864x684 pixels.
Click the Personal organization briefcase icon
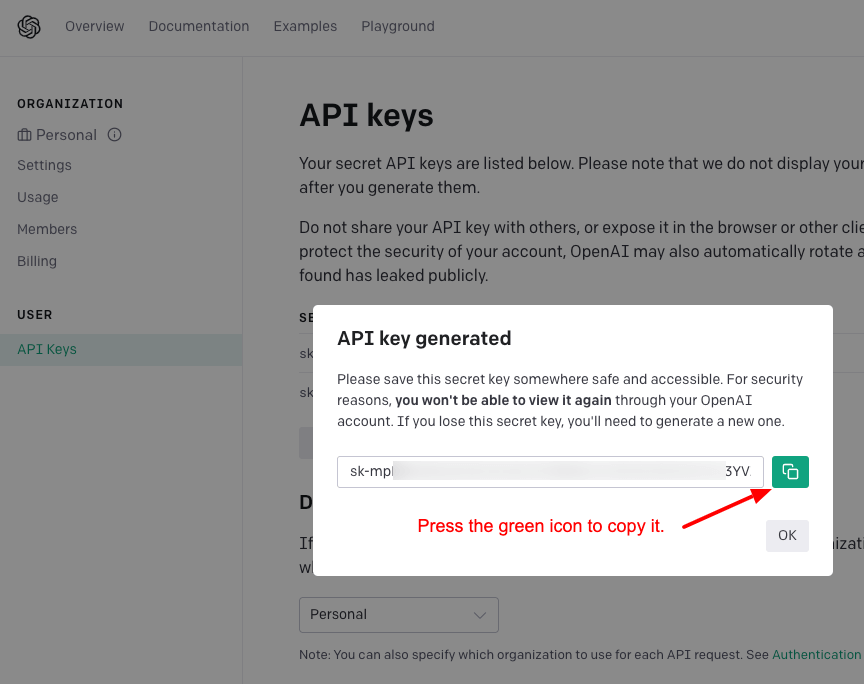click(24, 135)
